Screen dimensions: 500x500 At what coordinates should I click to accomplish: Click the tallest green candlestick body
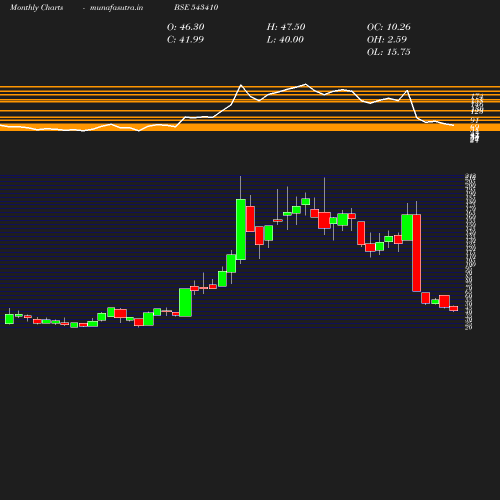click(241, 229)
